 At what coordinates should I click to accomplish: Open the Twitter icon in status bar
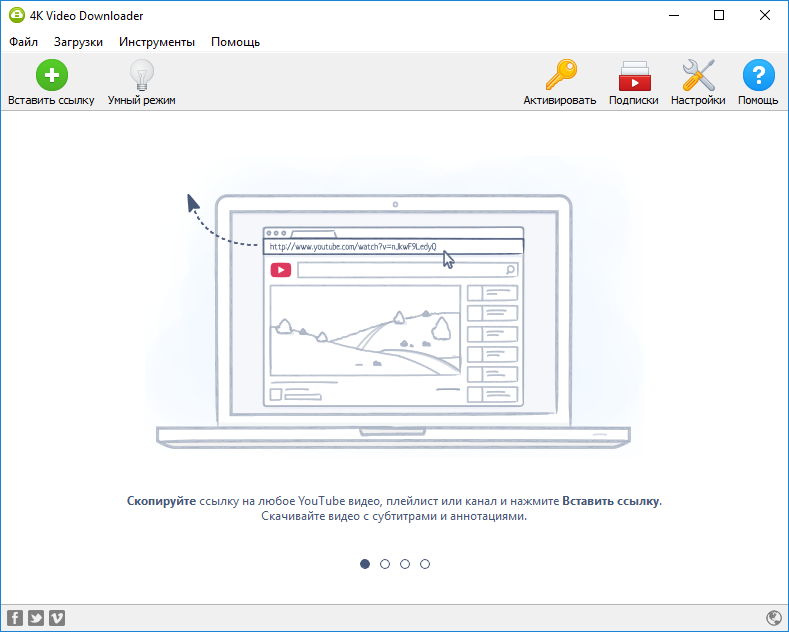point(36,618)
